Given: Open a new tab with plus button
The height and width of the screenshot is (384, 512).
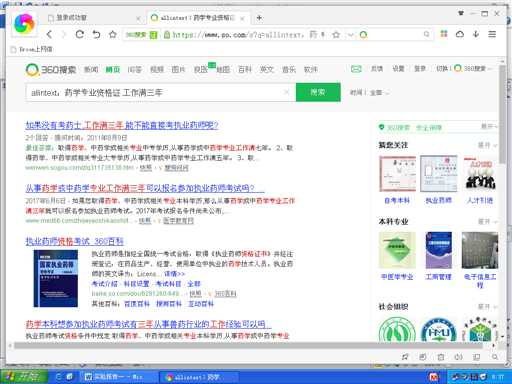Looking at the screenshot, I should click(x=259, y=18).
